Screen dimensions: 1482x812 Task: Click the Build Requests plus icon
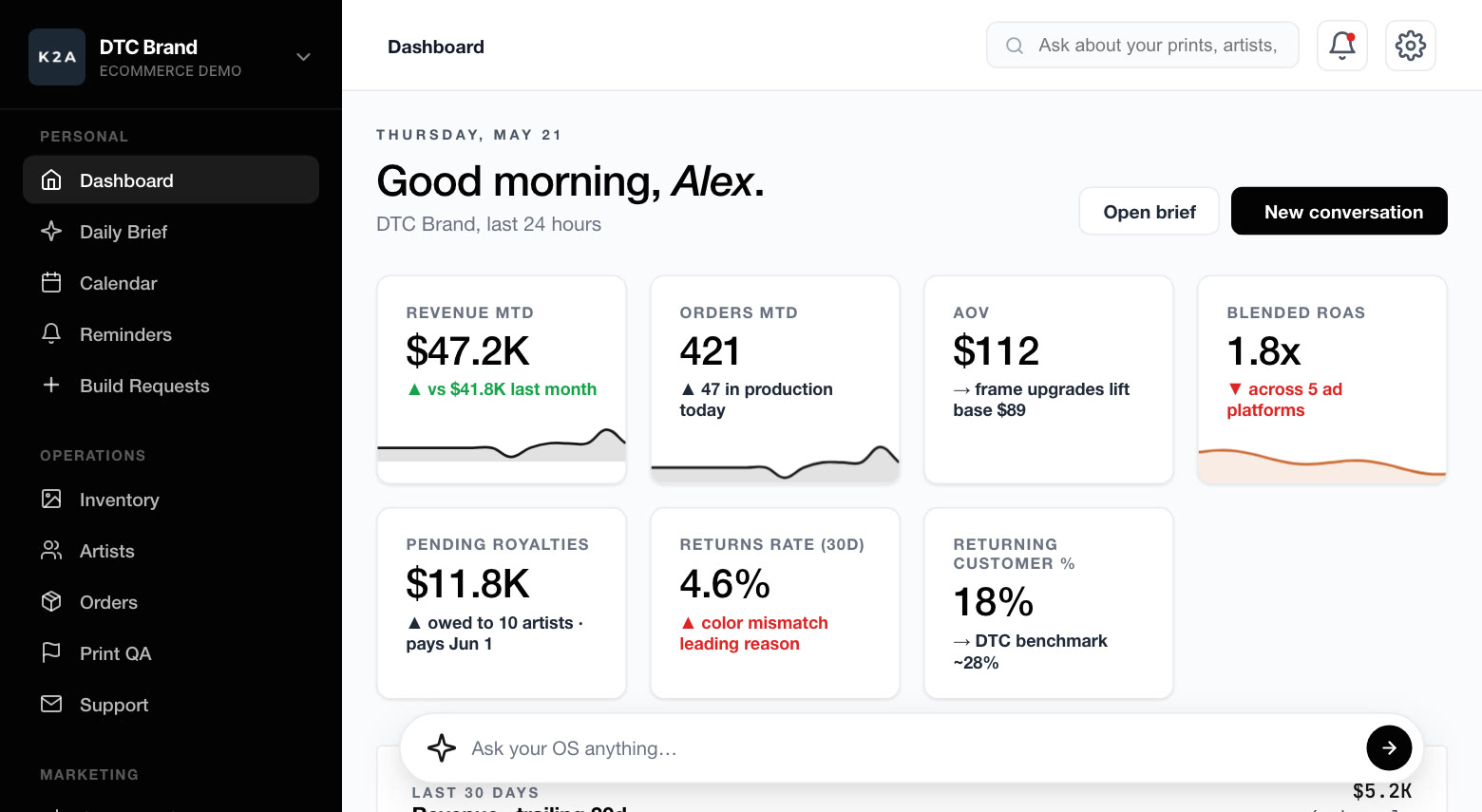[x=51, y=385]
